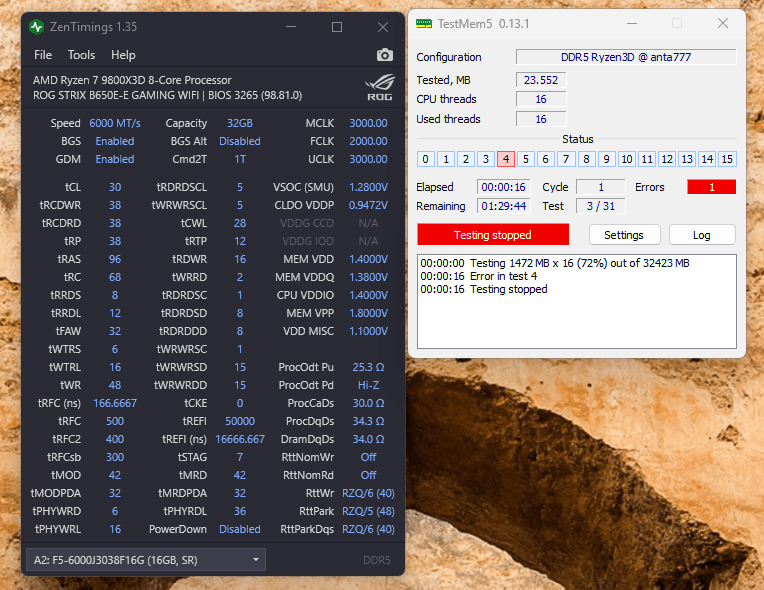Click the GDM Enabled value

click(115, 159)
